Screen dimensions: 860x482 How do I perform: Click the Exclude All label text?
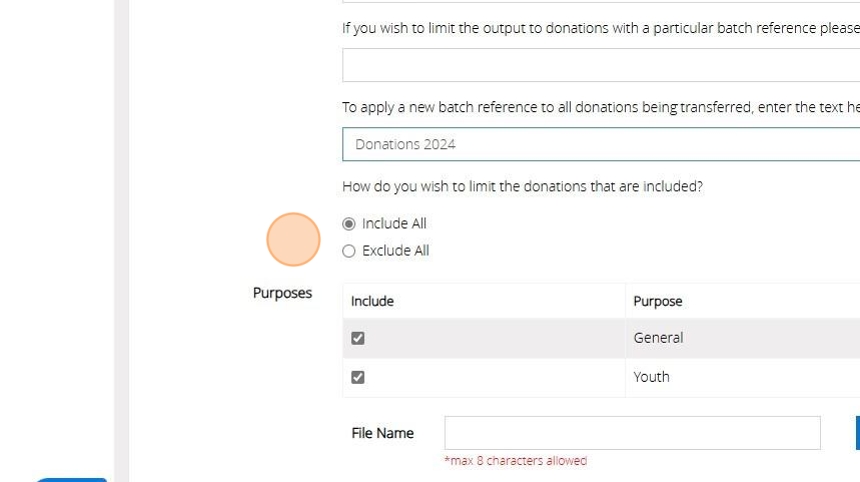click(x=396, y=251)
